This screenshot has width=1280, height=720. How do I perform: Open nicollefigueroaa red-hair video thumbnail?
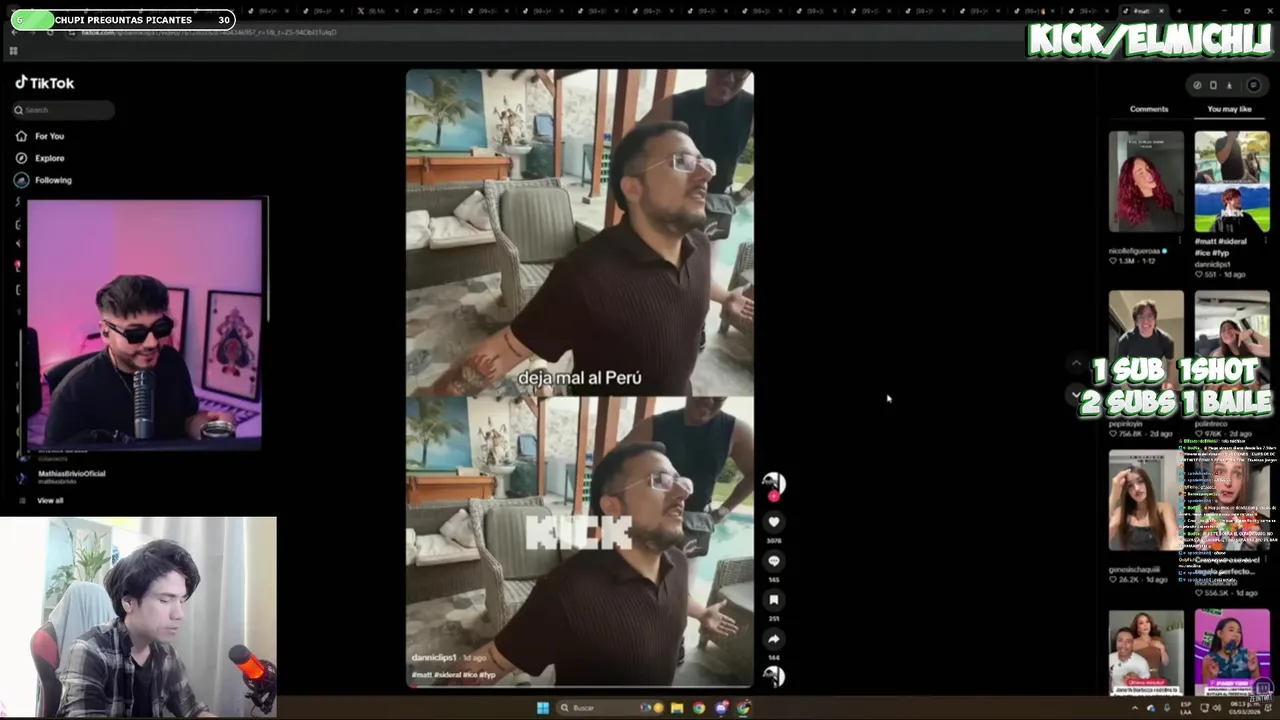pos(1146,182)
